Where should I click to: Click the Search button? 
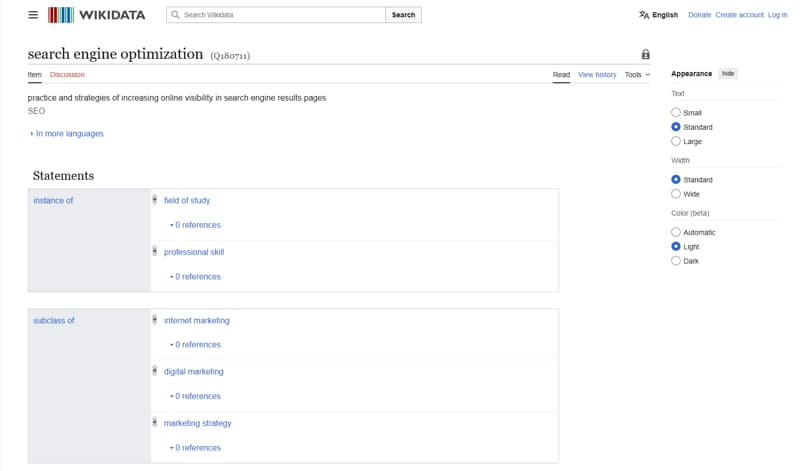point(403,15)
